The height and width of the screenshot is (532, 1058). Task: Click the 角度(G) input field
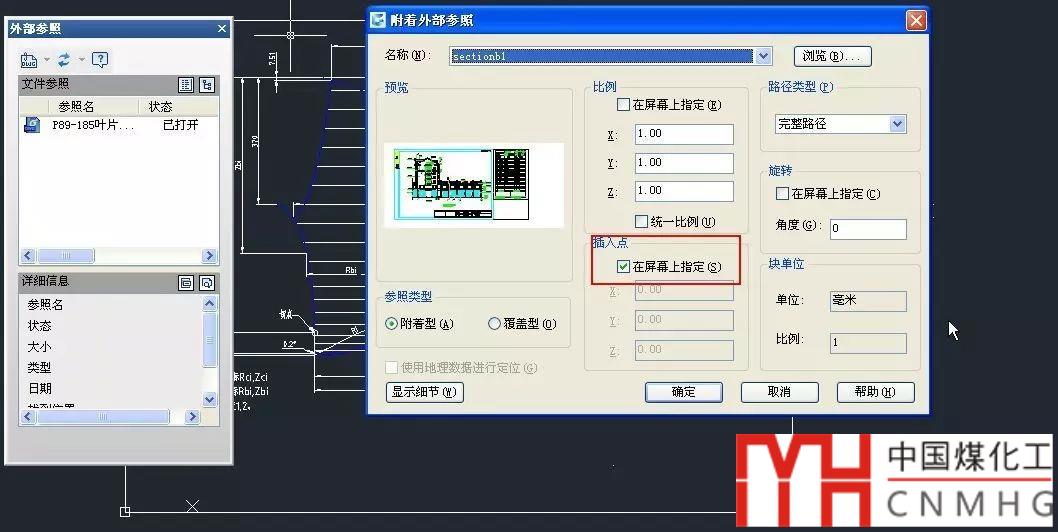[x=868, y=229]
